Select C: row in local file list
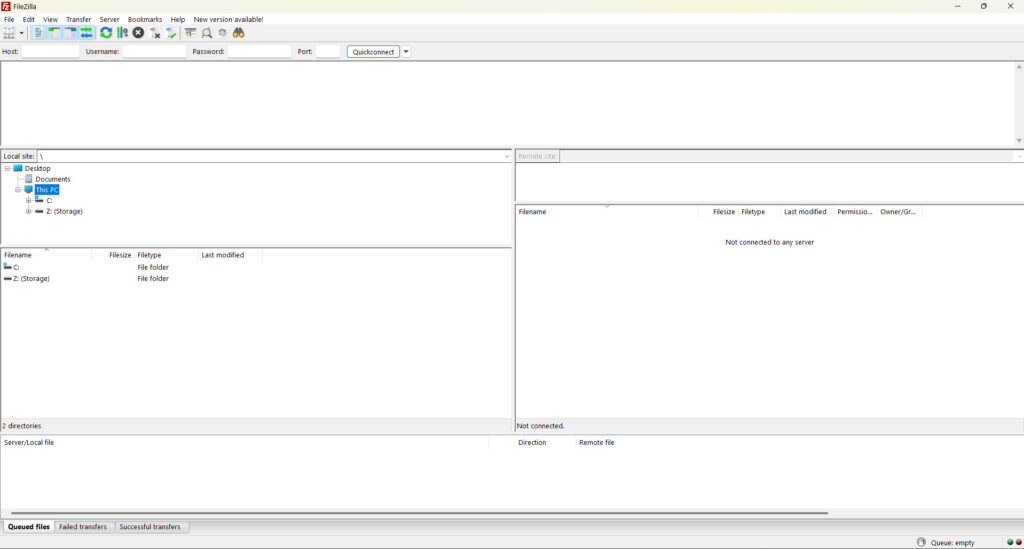The width and height of the screenshot is (1024, 549). tap(132, 267)
